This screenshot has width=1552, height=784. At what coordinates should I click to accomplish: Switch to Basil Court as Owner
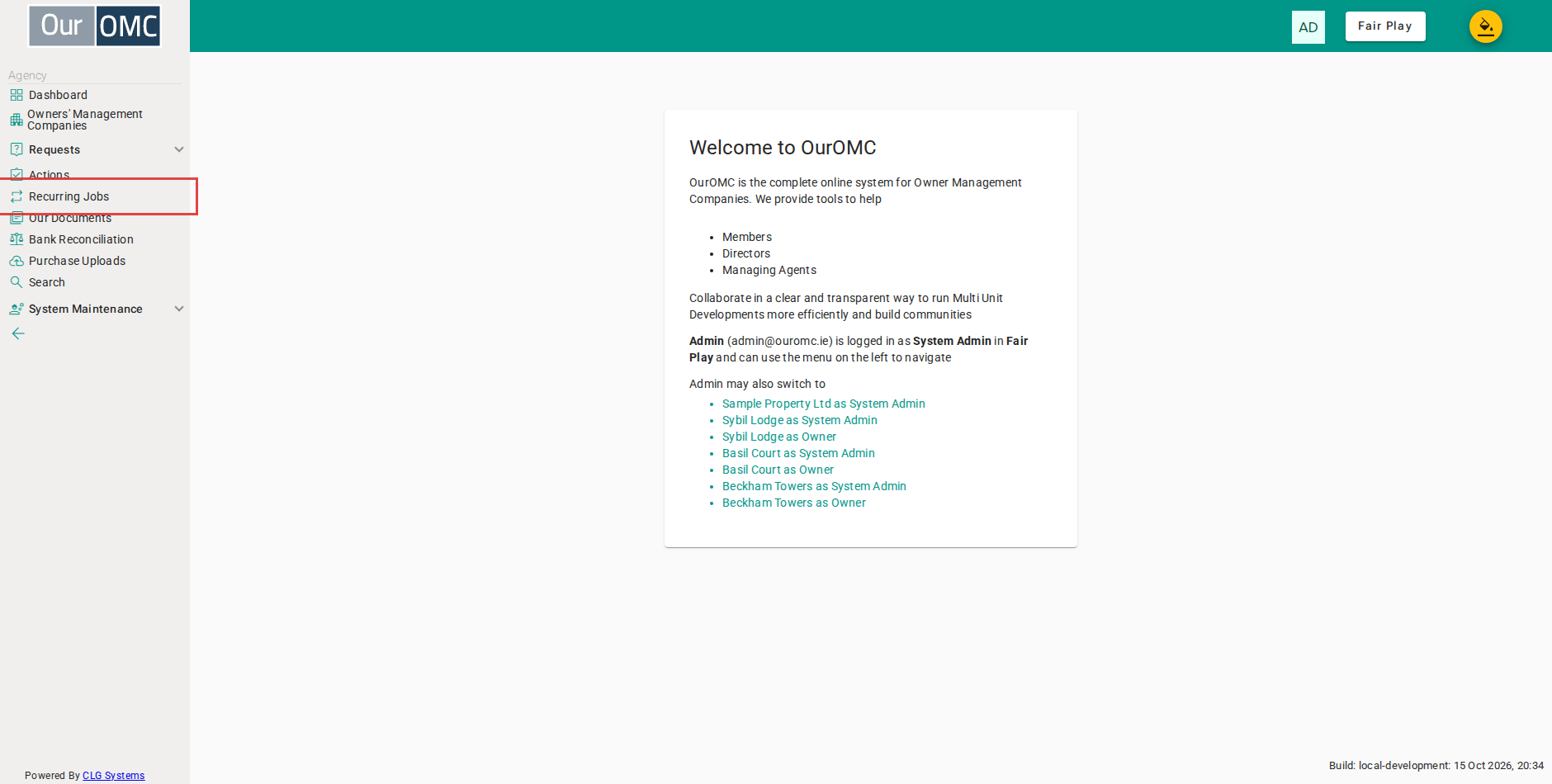coord(778,470)
